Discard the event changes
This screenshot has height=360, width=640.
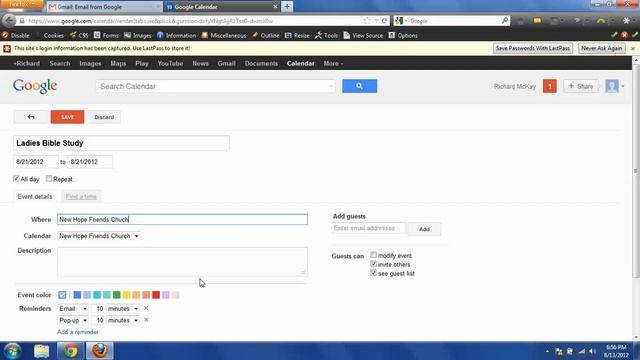[104, 117]
